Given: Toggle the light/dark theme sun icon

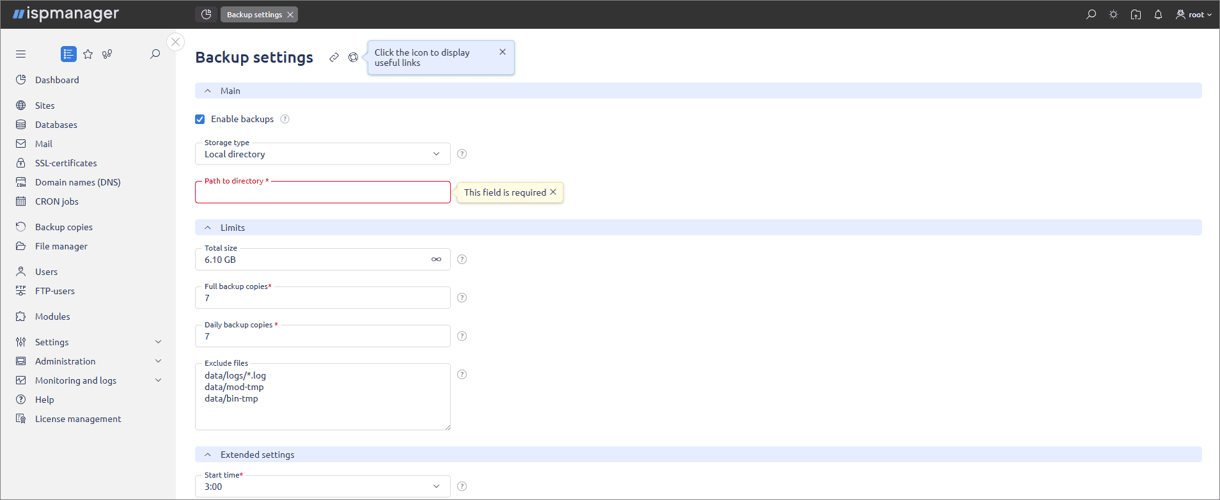Looking at the screenshot, I should point(1113,15).
